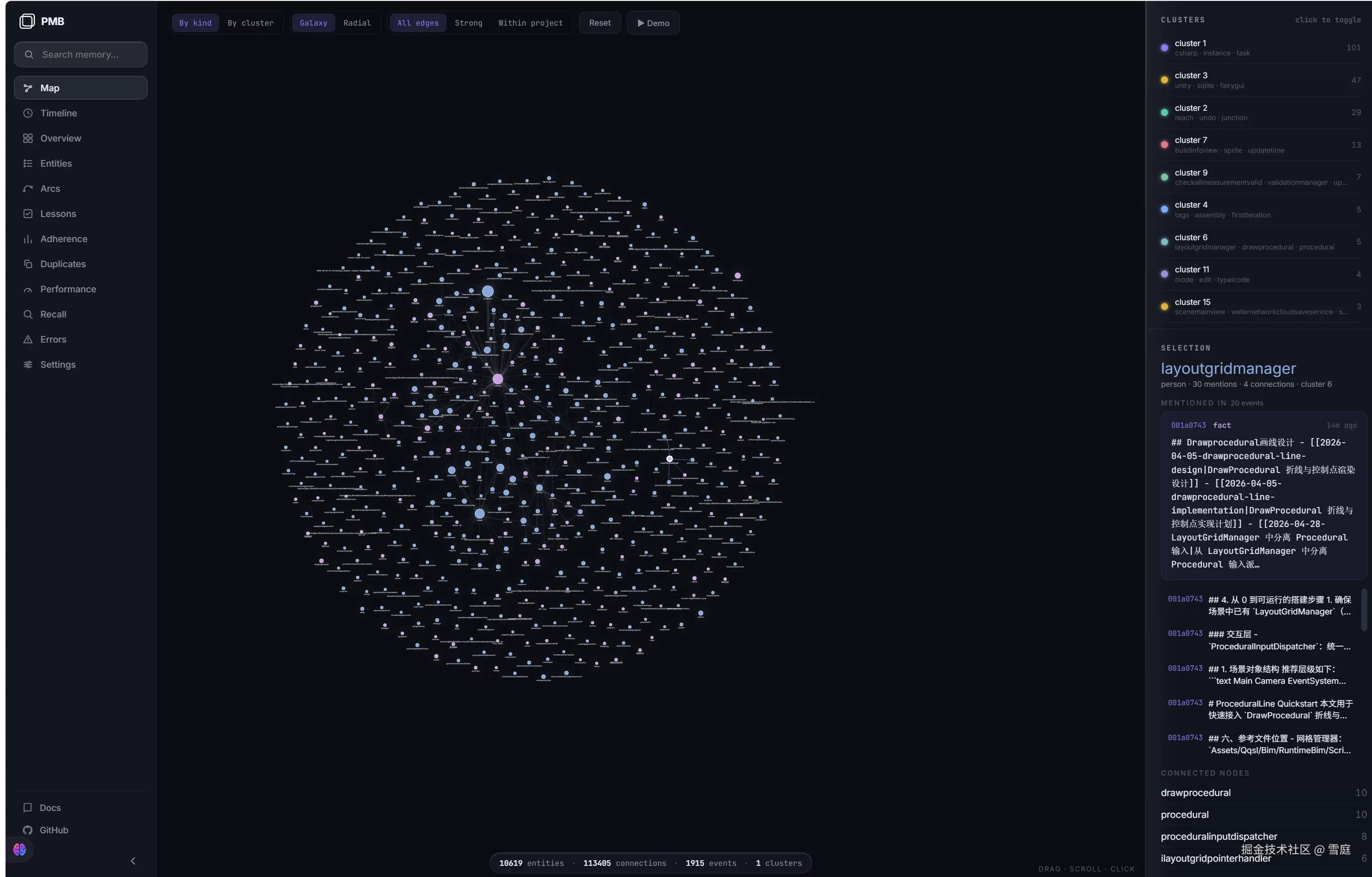Click the cluster 1 purple color dot
This screenshot has height=877, width=1372.
click(x=1164, y=48)
